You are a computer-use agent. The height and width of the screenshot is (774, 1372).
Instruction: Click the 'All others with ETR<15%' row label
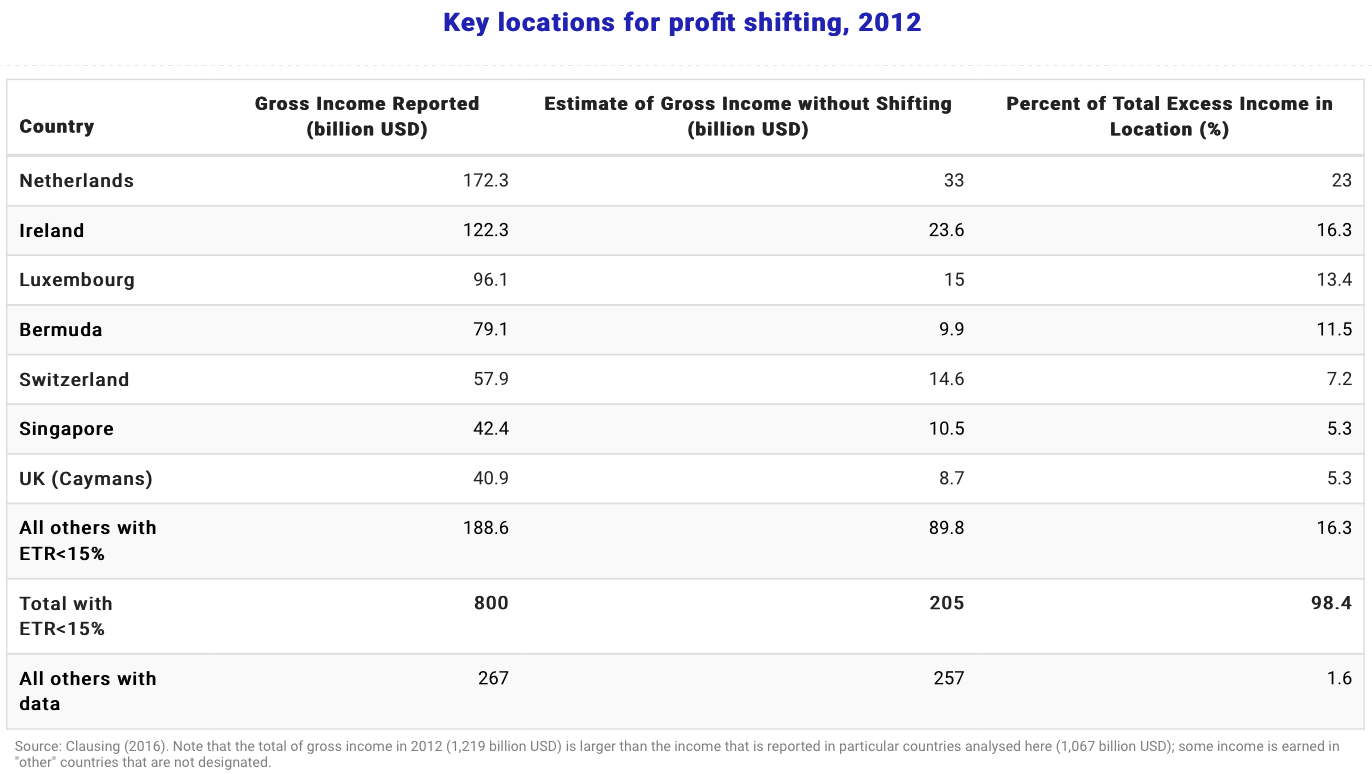pyautogui.click(x=87, y=540)
